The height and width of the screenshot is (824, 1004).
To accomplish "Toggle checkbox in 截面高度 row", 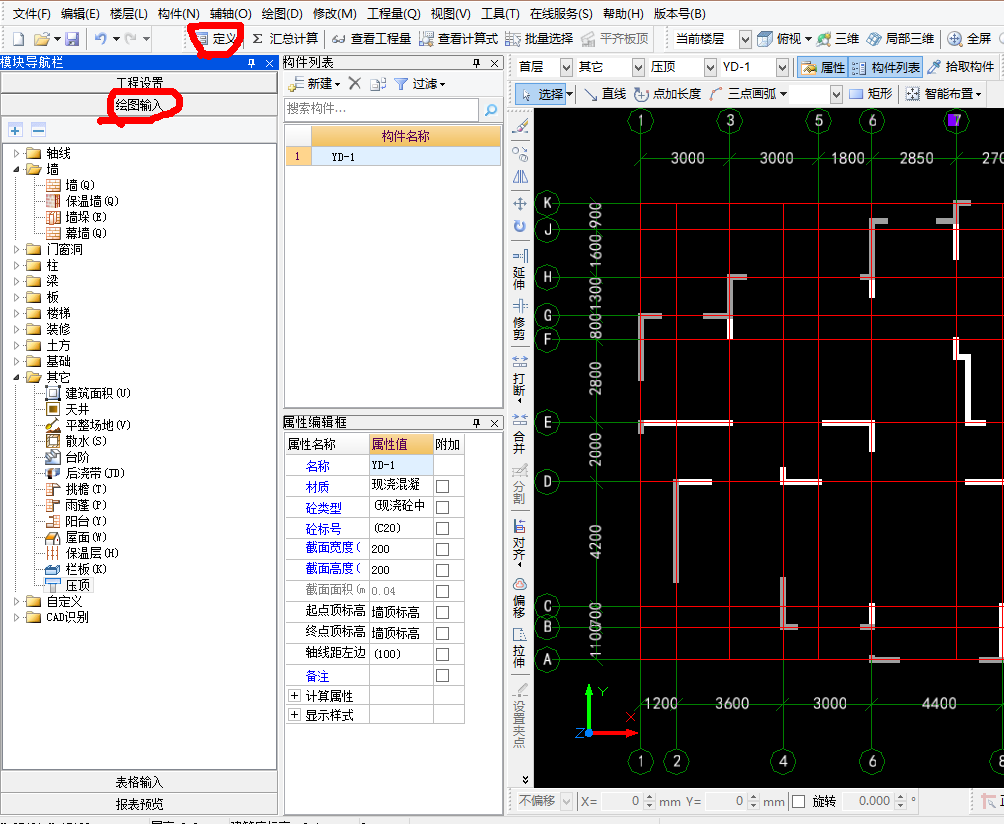I will 442,570.
